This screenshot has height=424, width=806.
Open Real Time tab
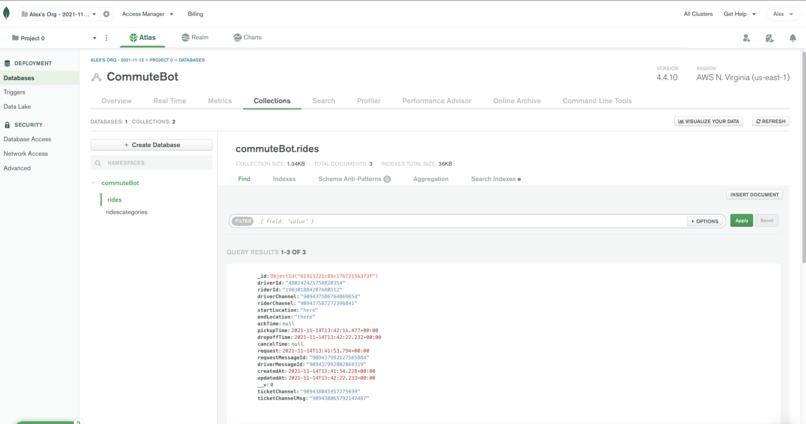coord(170,101)
